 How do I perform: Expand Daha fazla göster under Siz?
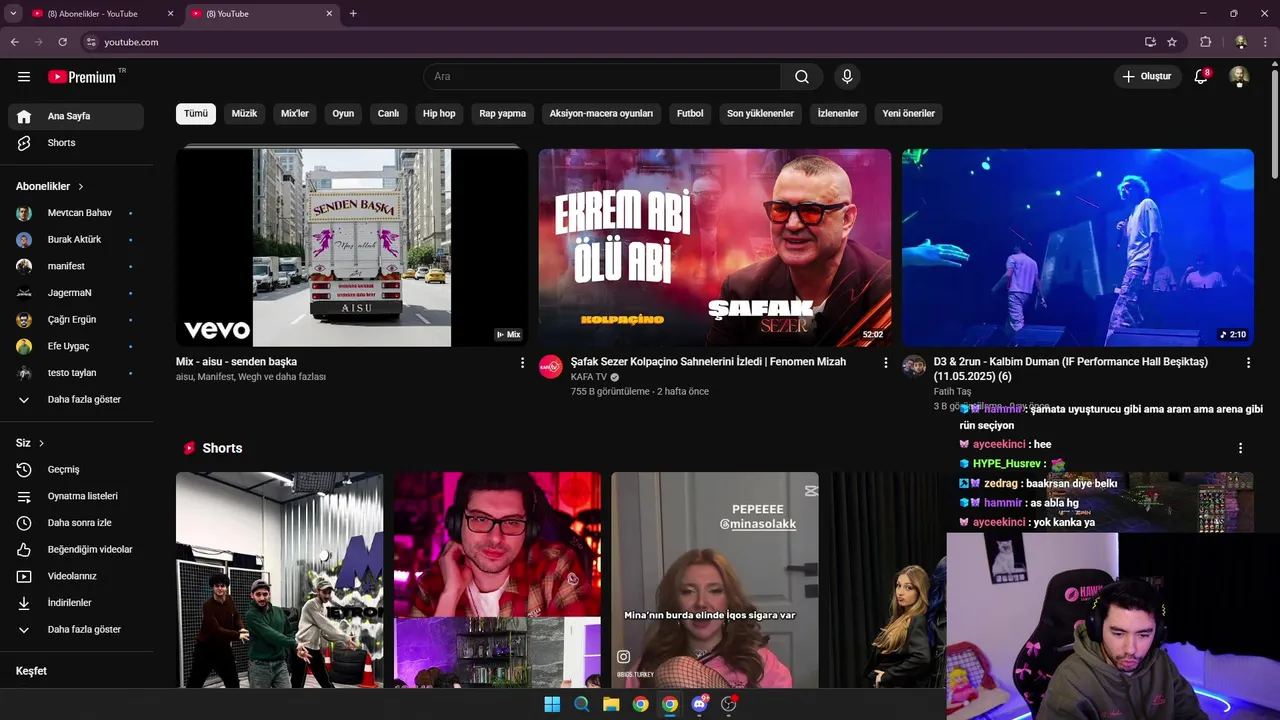[76, 630]
